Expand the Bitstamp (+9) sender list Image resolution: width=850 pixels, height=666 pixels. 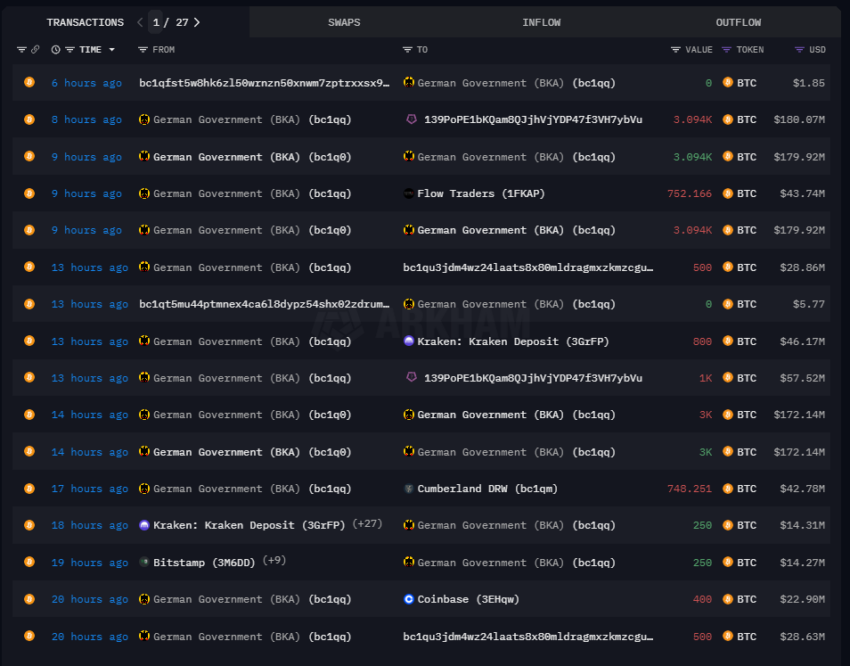pos(274,562)
